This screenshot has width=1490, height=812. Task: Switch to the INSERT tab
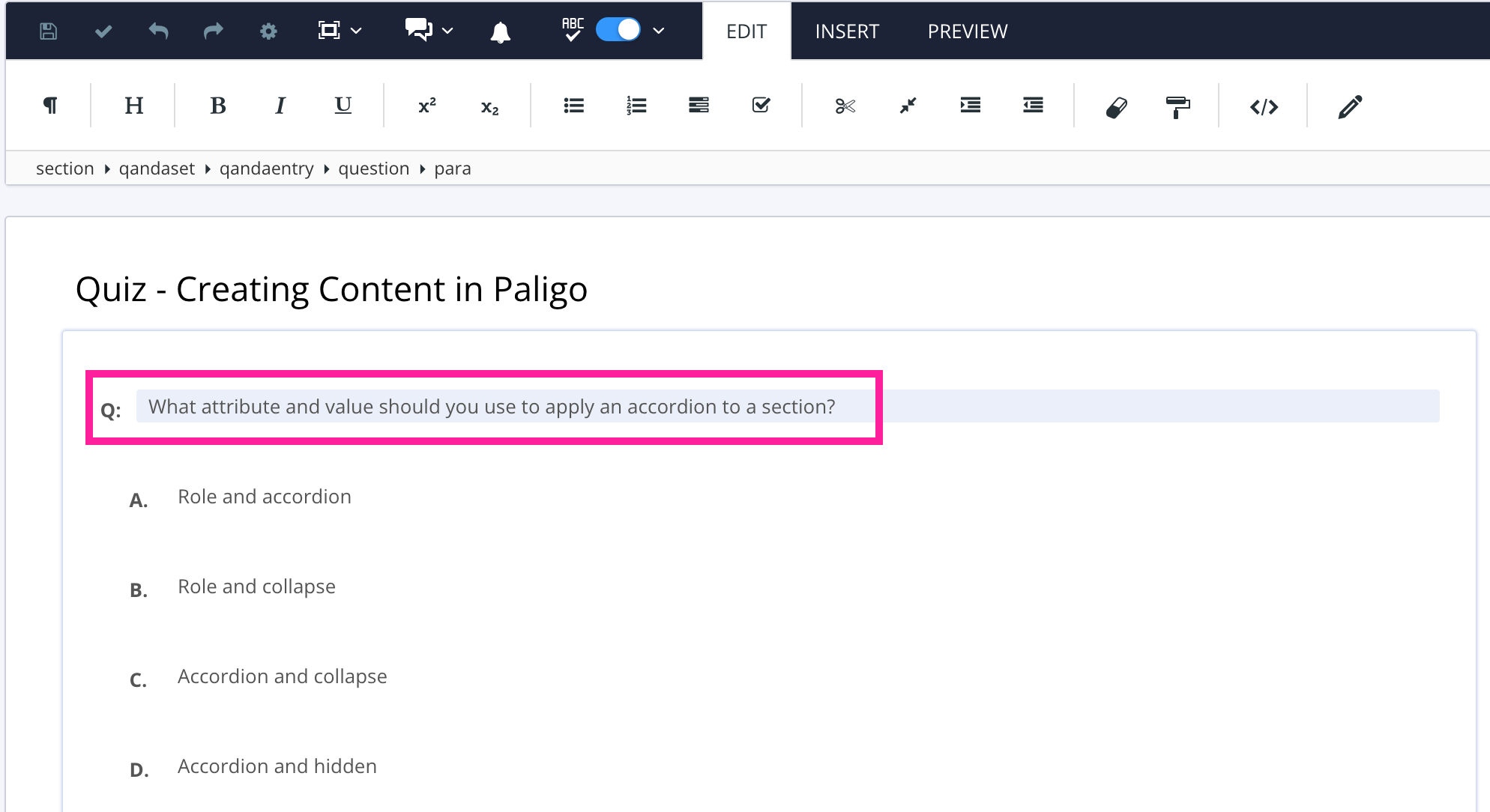[x=846, y=31]
